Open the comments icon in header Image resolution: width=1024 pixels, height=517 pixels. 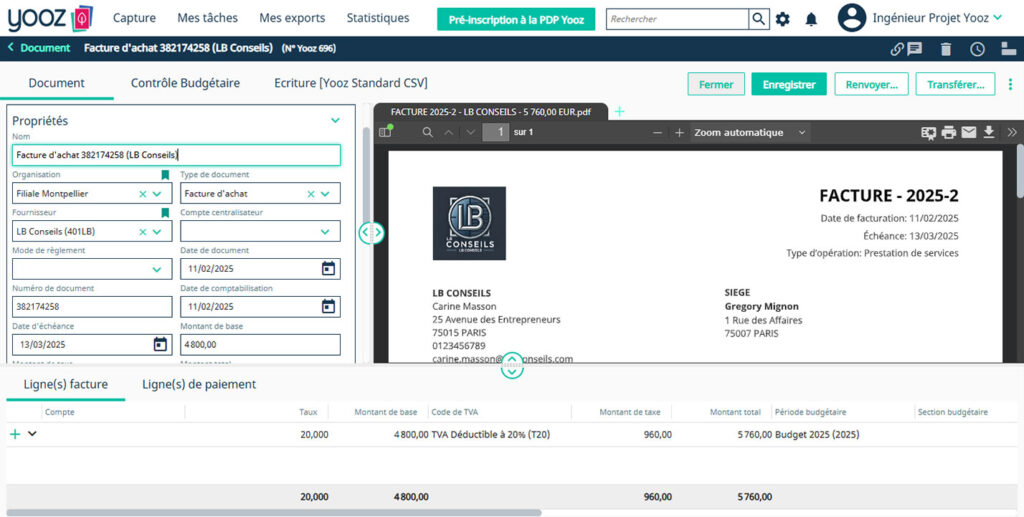915,49
